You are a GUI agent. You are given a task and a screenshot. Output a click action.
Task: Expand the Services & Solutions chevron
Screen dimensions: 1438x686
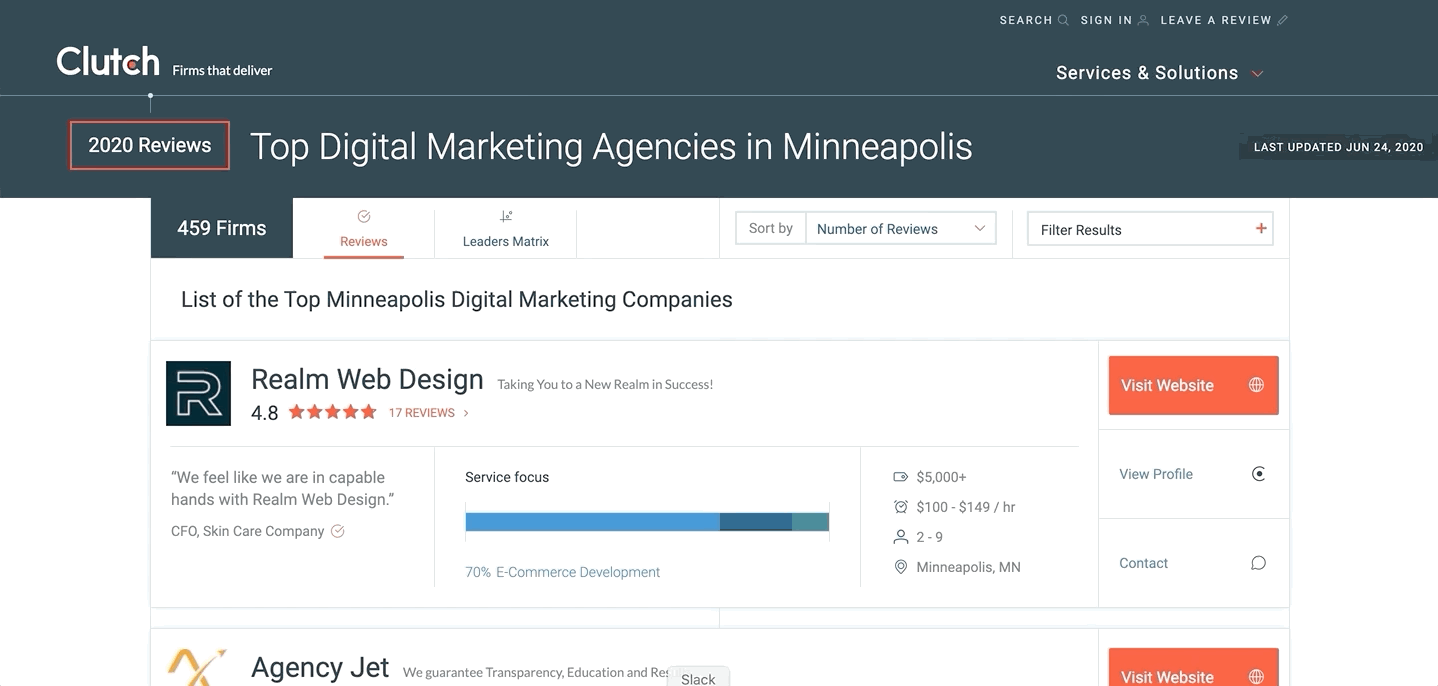(x=1258, y=74)
